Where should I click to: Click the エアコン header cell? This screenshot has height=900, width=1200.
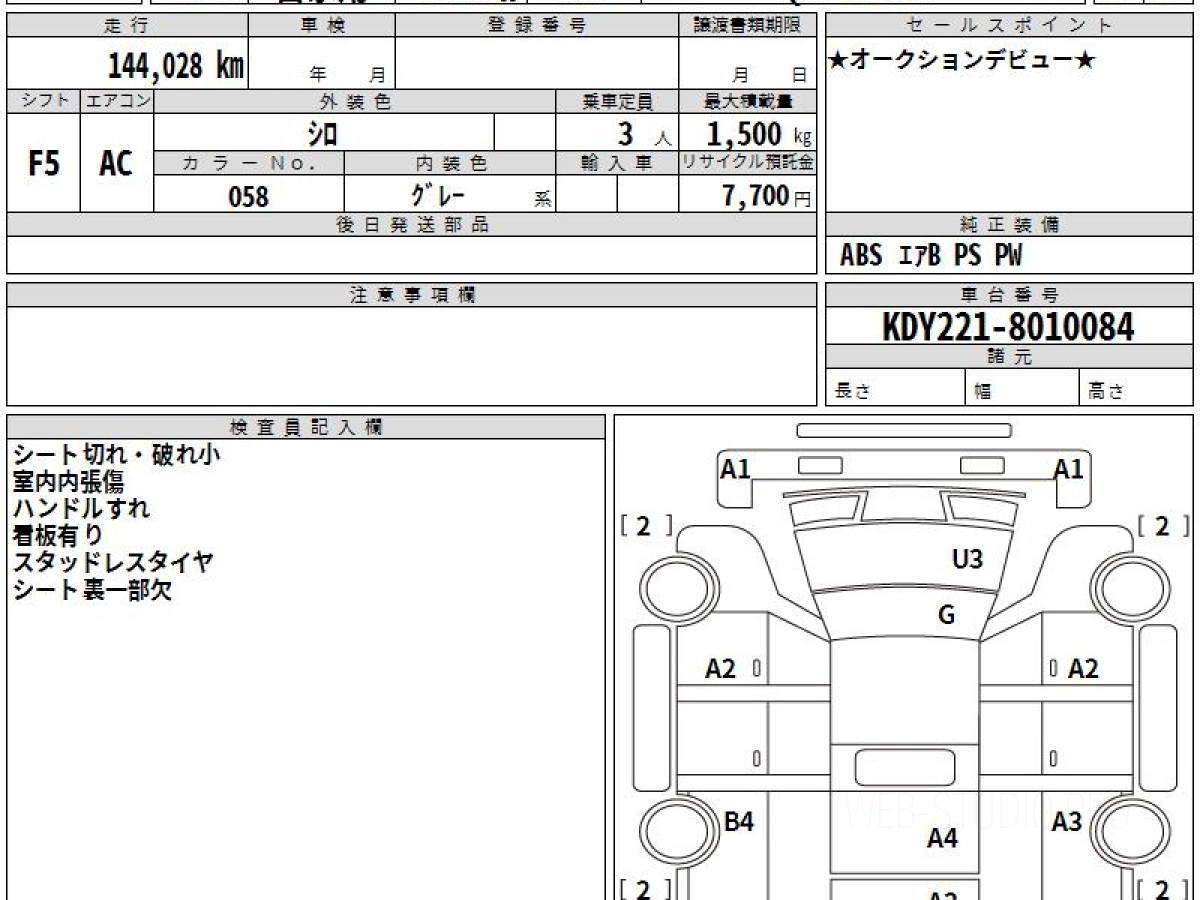[117, 101]
